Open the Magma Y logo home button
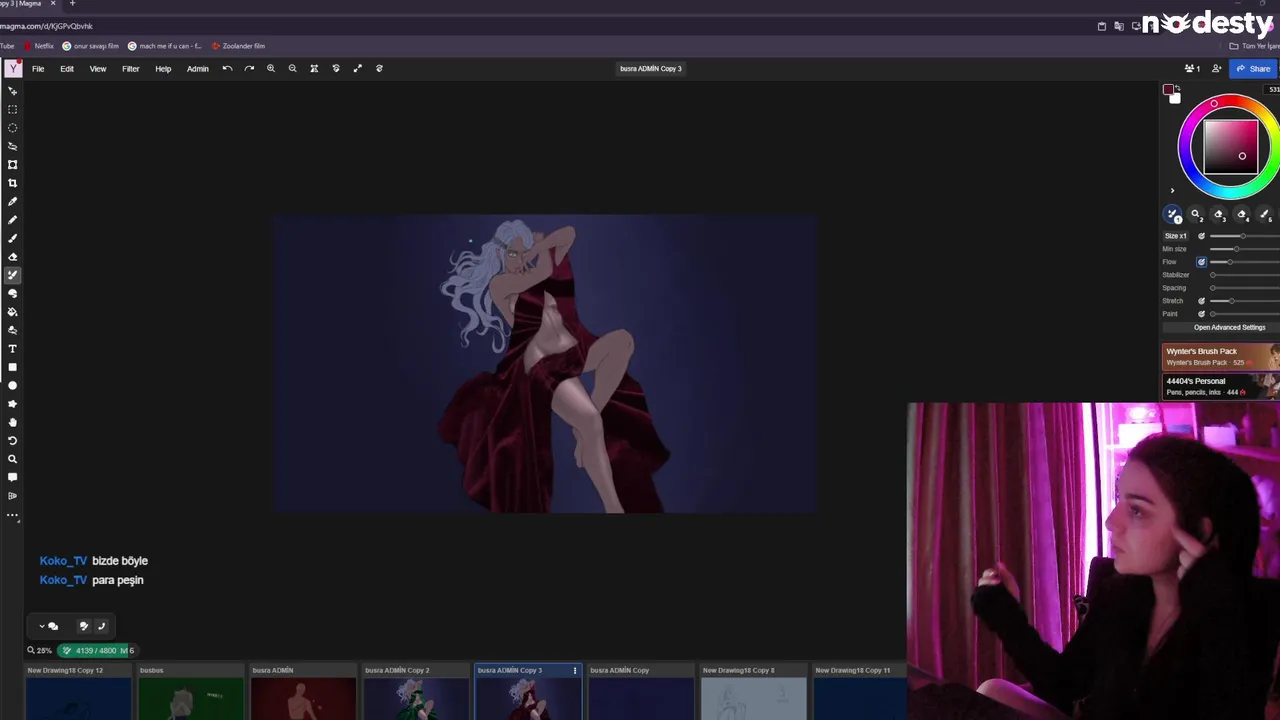This screenshot has width=1280, height=720. [13, 68]
